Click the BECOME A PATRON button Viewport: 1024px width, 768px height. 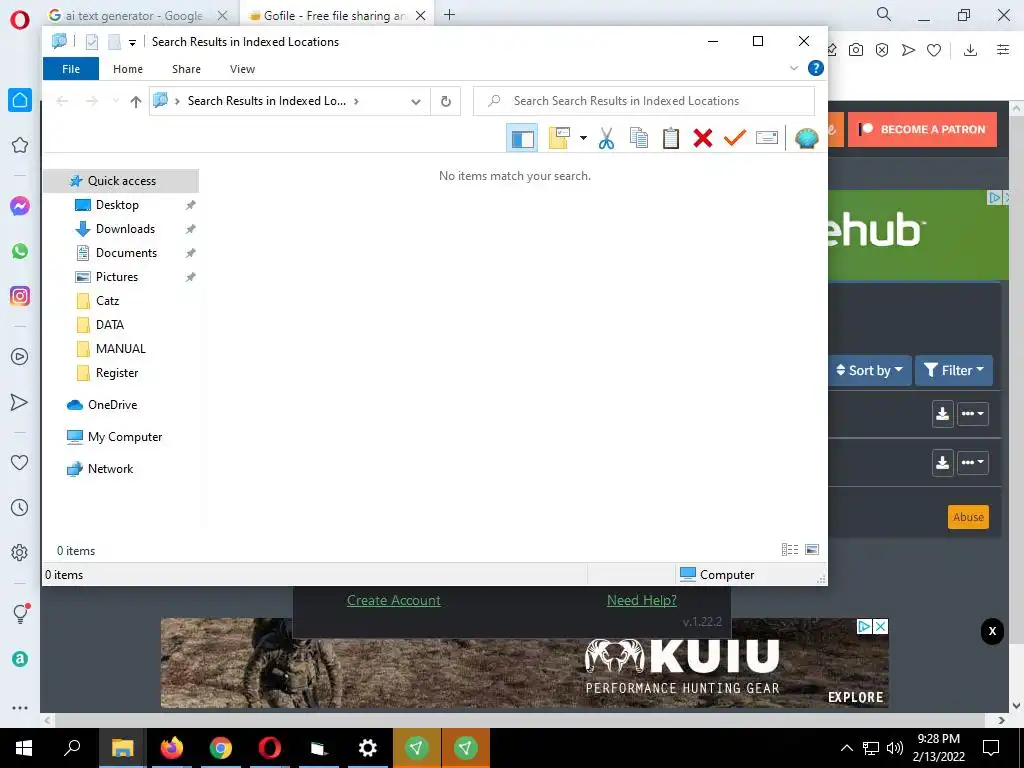(922, 129)
